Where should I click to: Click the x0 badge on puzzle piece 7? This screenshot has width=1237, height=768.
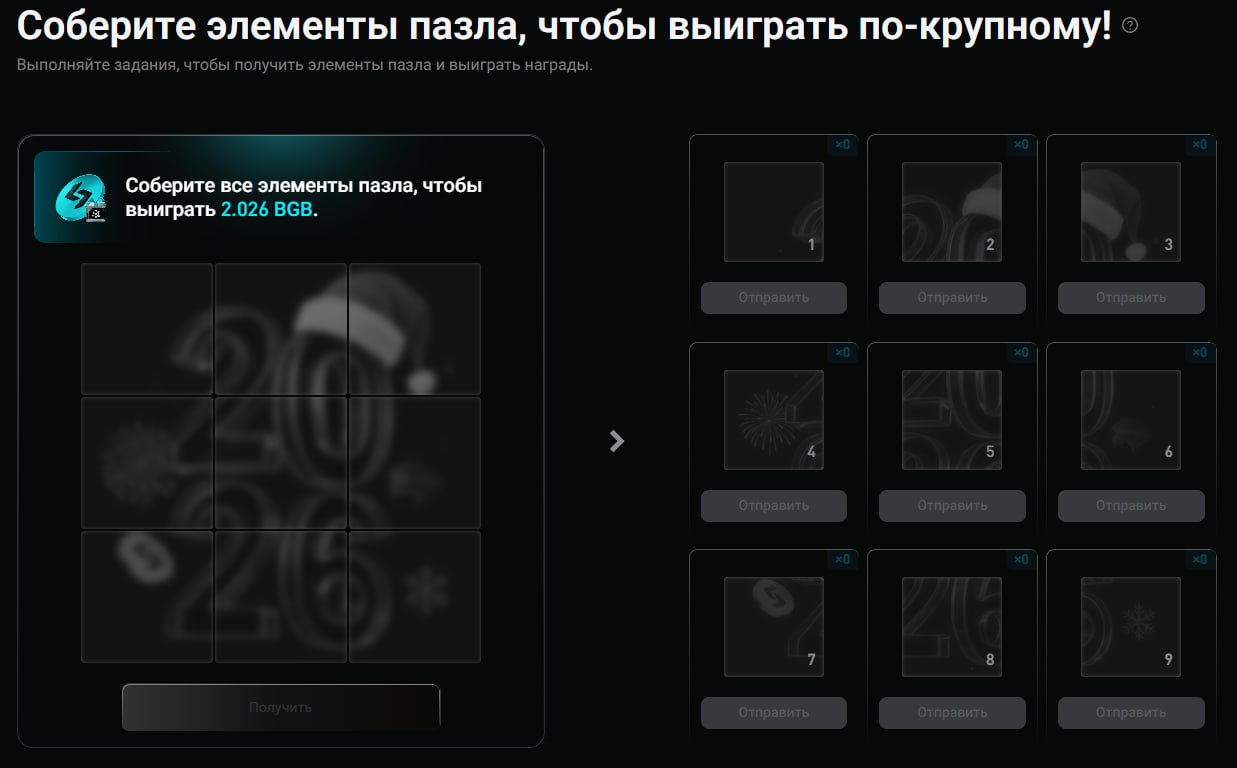point(842,560)
